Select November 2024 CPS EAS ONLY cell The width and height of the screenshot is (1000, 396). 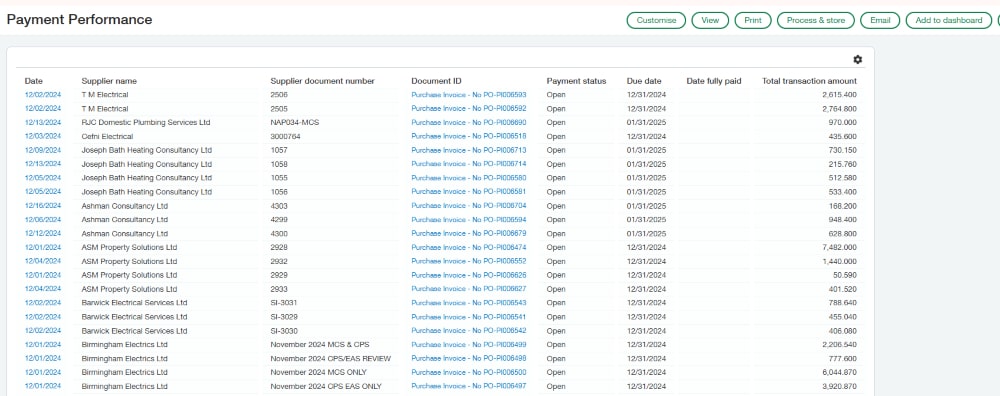coord(325,386)
